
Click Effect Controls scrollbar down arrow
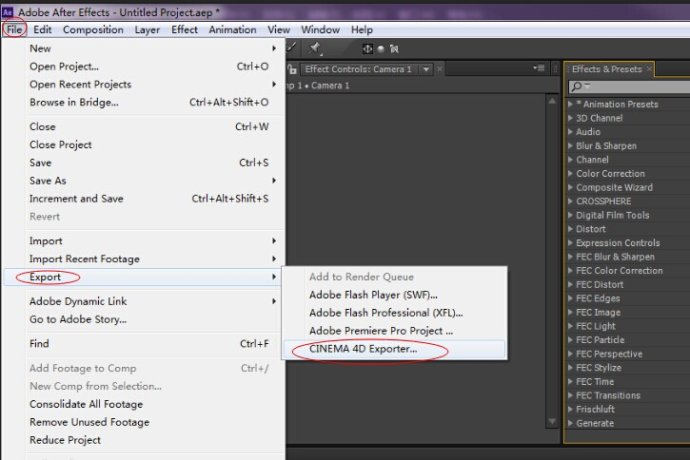[552, 422]
